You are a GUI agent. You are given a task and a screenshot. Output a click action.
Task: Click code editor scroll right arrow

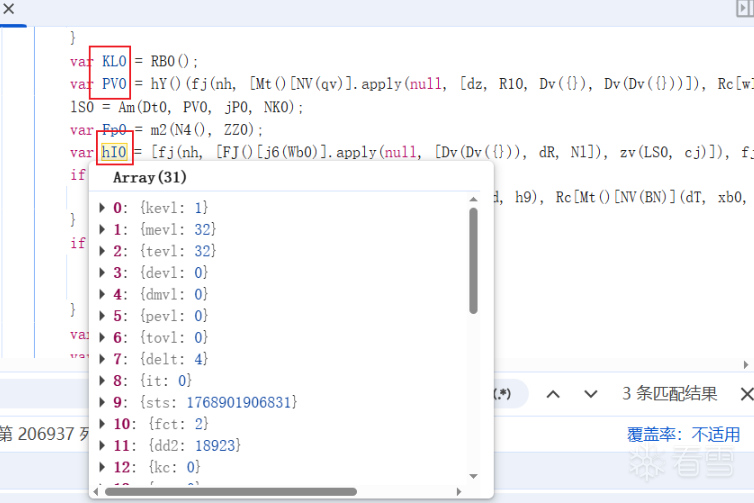(746, 365)
